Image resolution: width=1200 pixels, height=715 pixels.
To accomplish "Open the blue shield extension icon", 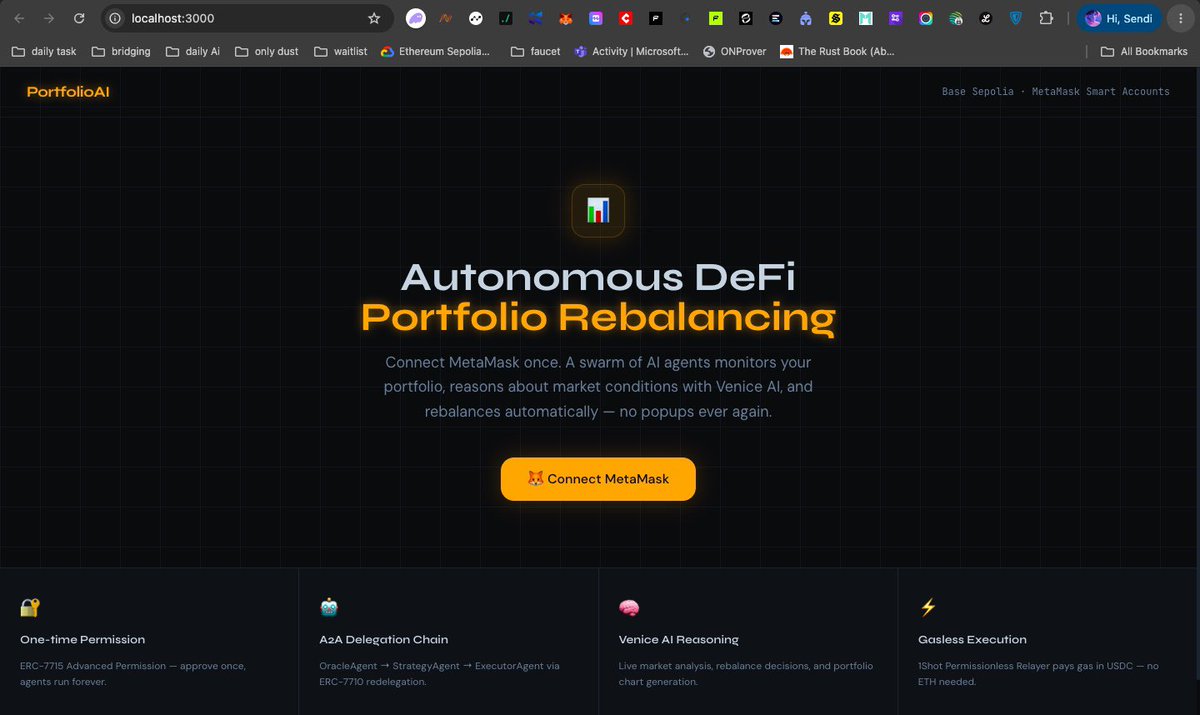I will [1016, 18].
